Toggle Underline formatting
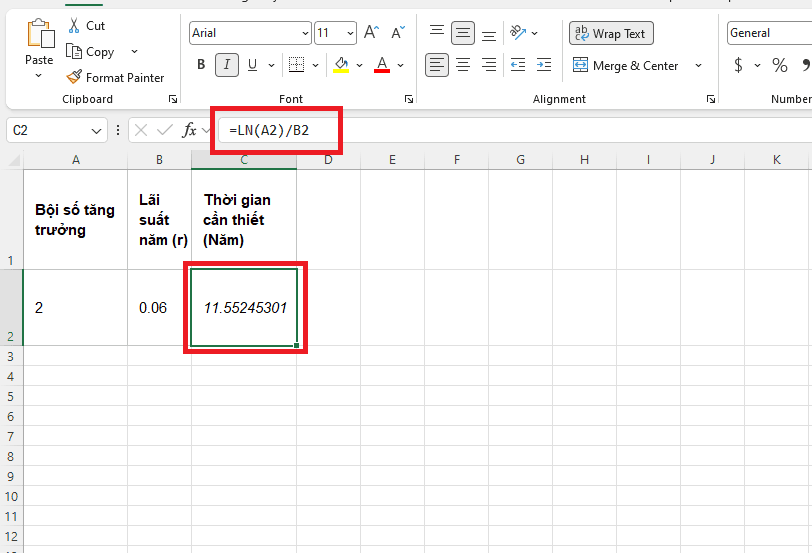 tap(252, 65)
